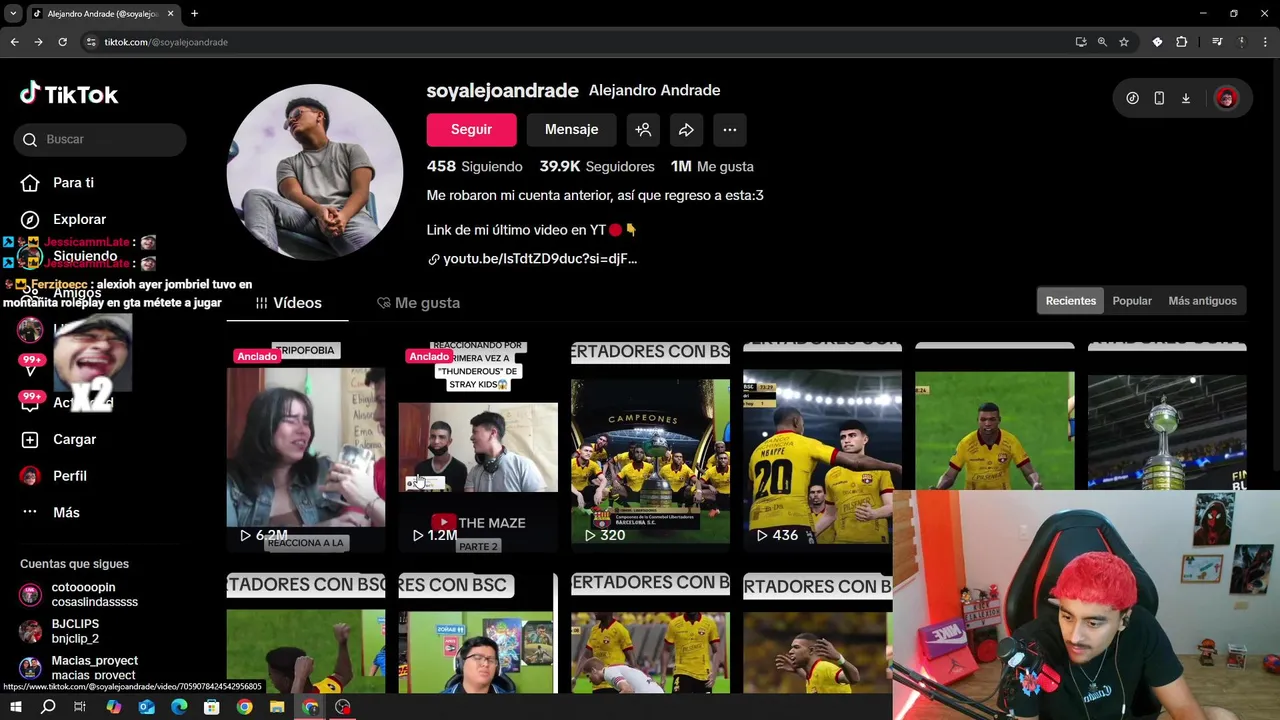Viewport: 1280px width, 720px height.
Task: Close the Alejandro Andrade tab
Action: coord(171,14)
